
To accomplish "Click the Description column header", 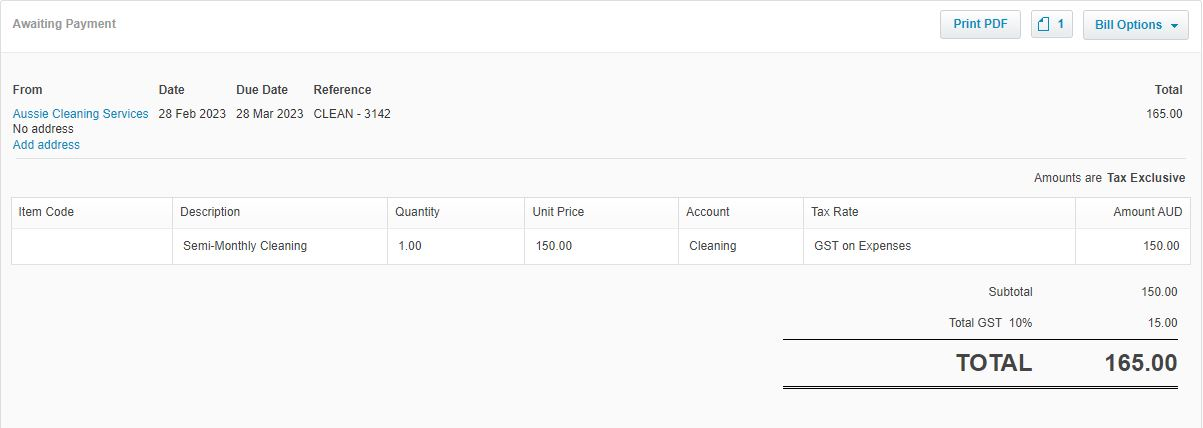I will pos(210,212).
